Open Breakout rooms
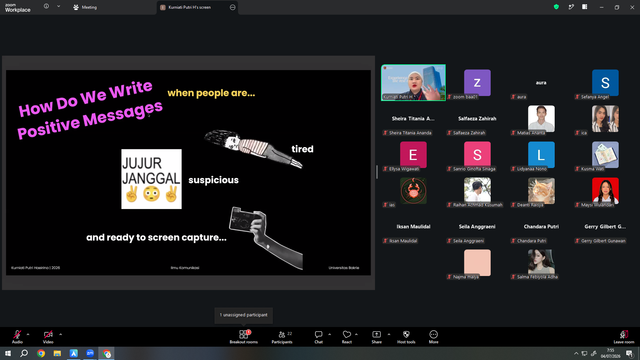640x360 pixels. coord(244,337)
